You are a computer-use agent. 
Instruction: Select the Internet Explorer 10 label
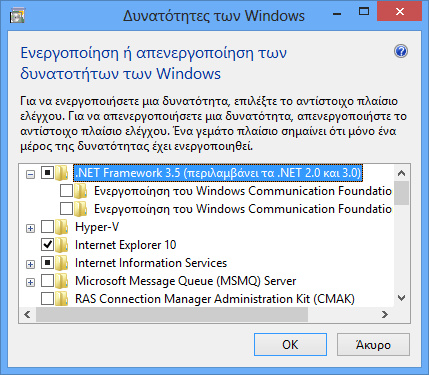pyautogui.click(x=126, y=245)
